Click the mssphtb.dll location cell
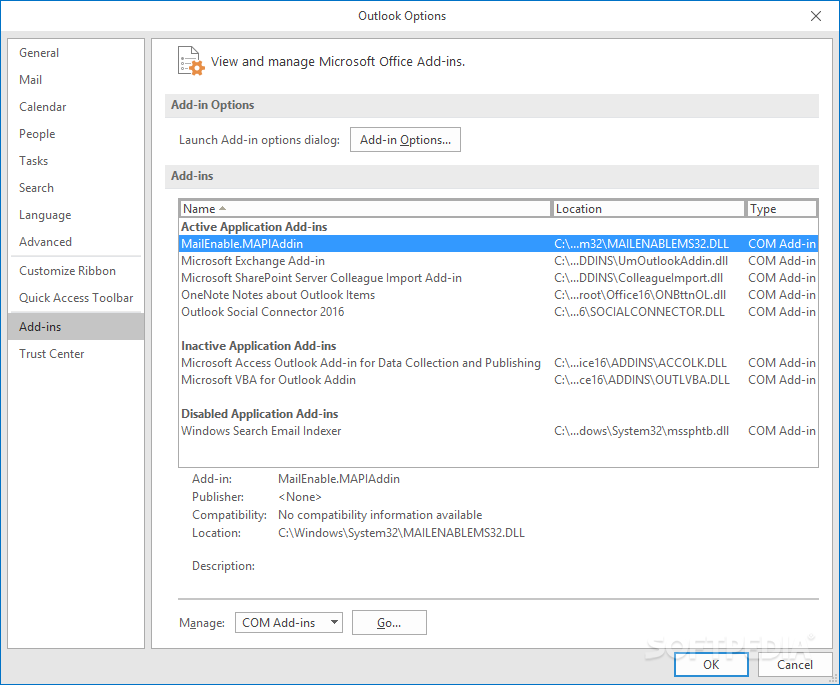Screen dimensions: 840x685 click(642, 431)
